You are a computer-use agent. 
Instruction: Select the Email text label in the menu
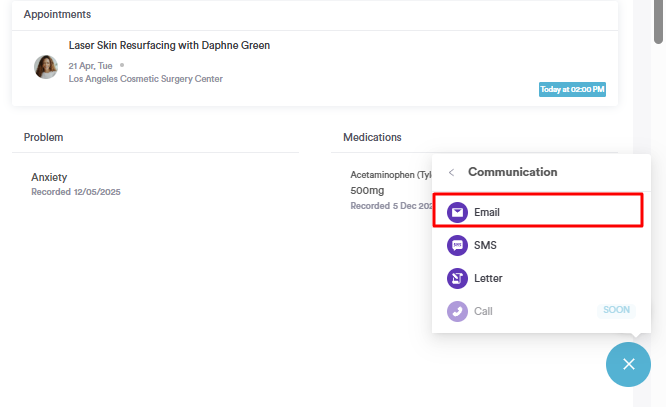click(487, 212)
